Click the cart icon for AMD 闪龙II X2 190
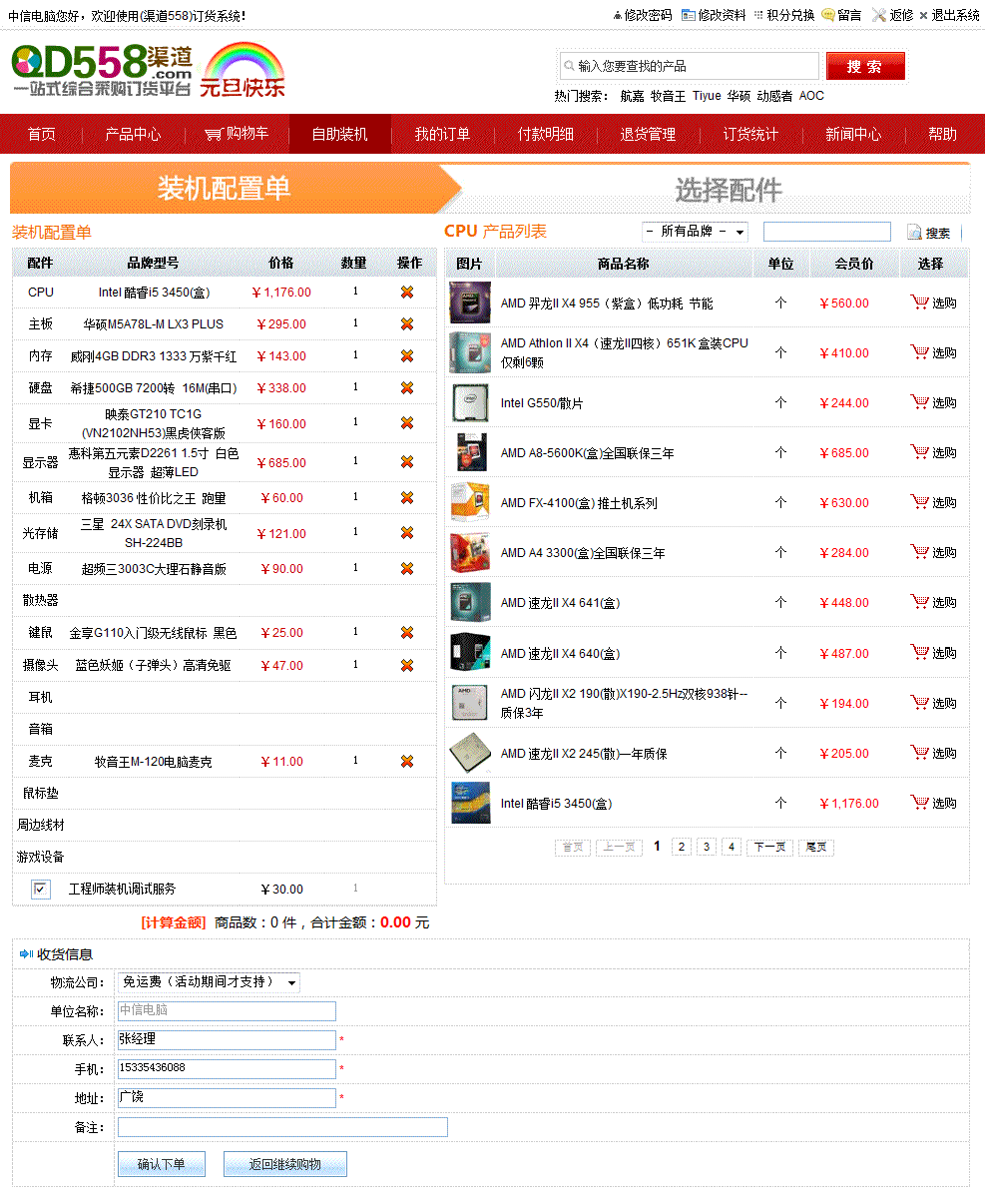Screen dimensions: 985x1204 point(920,703)
